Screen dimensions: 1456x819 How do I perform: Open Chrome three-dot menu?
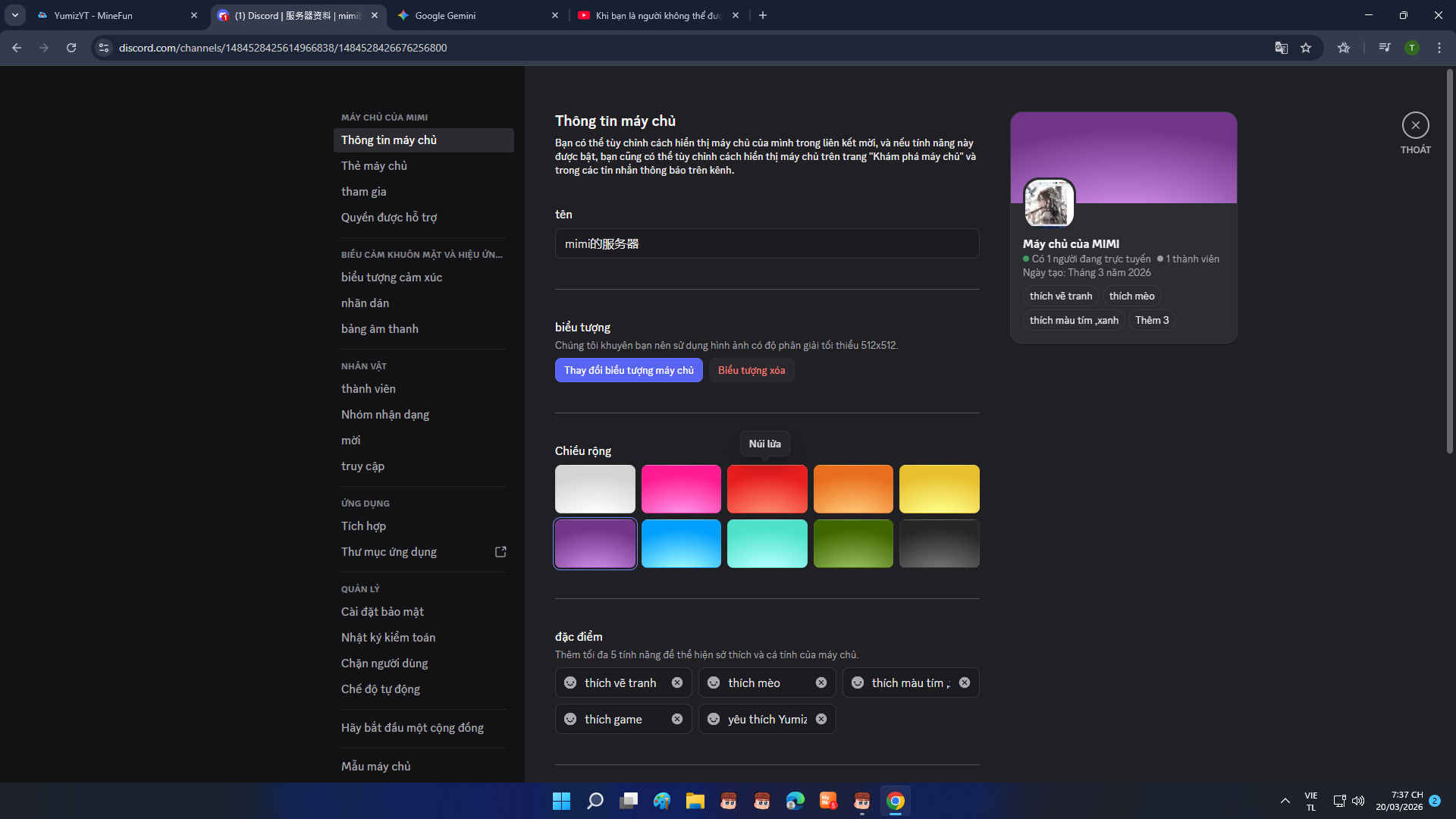(x=1439, y=48)
